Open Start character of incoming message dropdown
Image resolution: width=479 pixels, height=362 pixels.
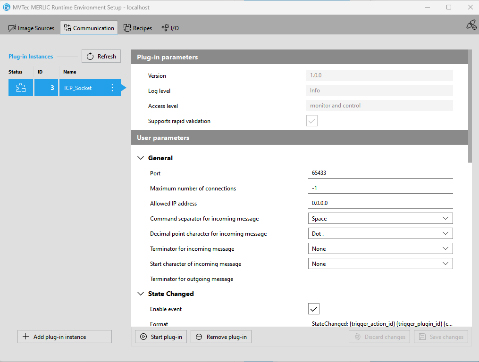[x=380, y=264]
